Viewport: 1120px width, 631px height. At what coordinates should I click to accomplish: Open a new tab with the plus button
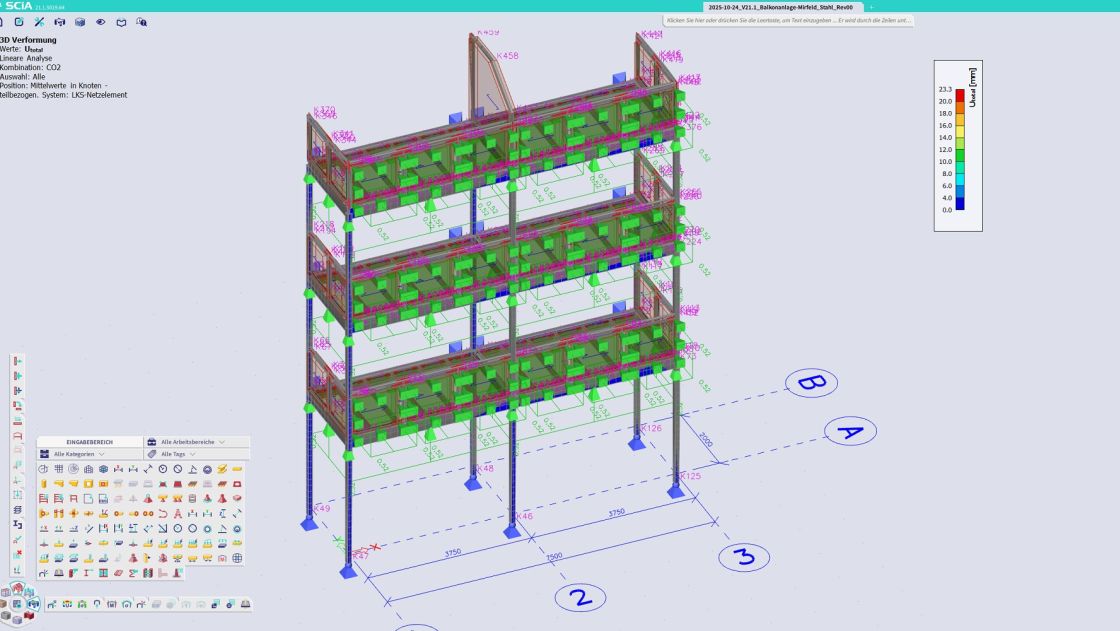click(x=871, y=6)
